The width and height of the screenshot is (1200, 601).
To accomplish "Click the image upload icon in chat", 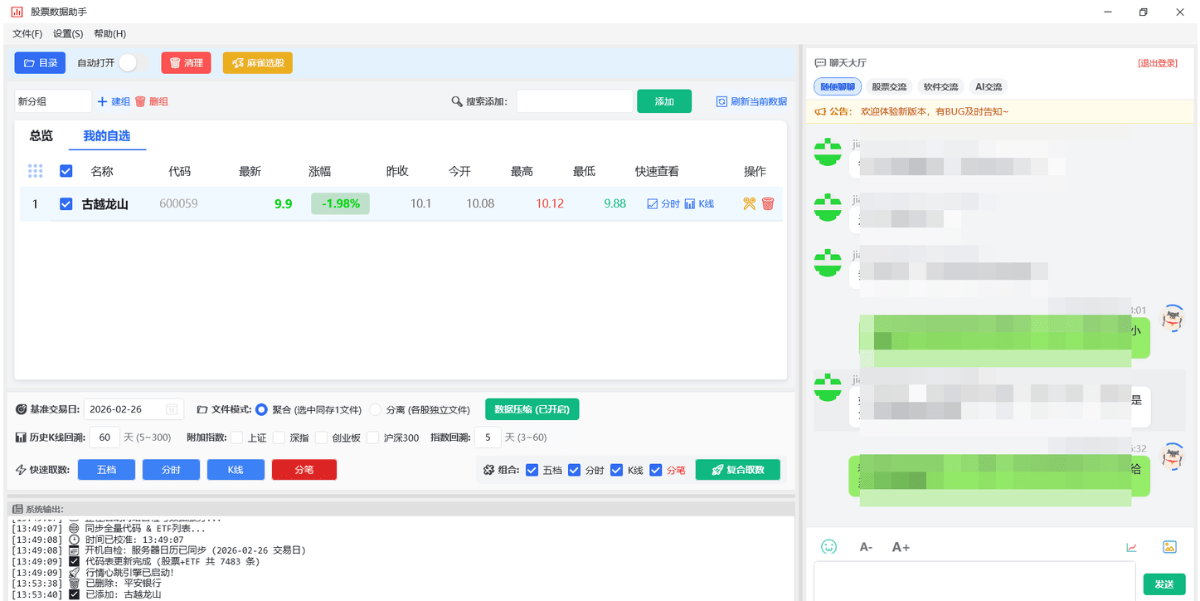I will point(1169,547).
